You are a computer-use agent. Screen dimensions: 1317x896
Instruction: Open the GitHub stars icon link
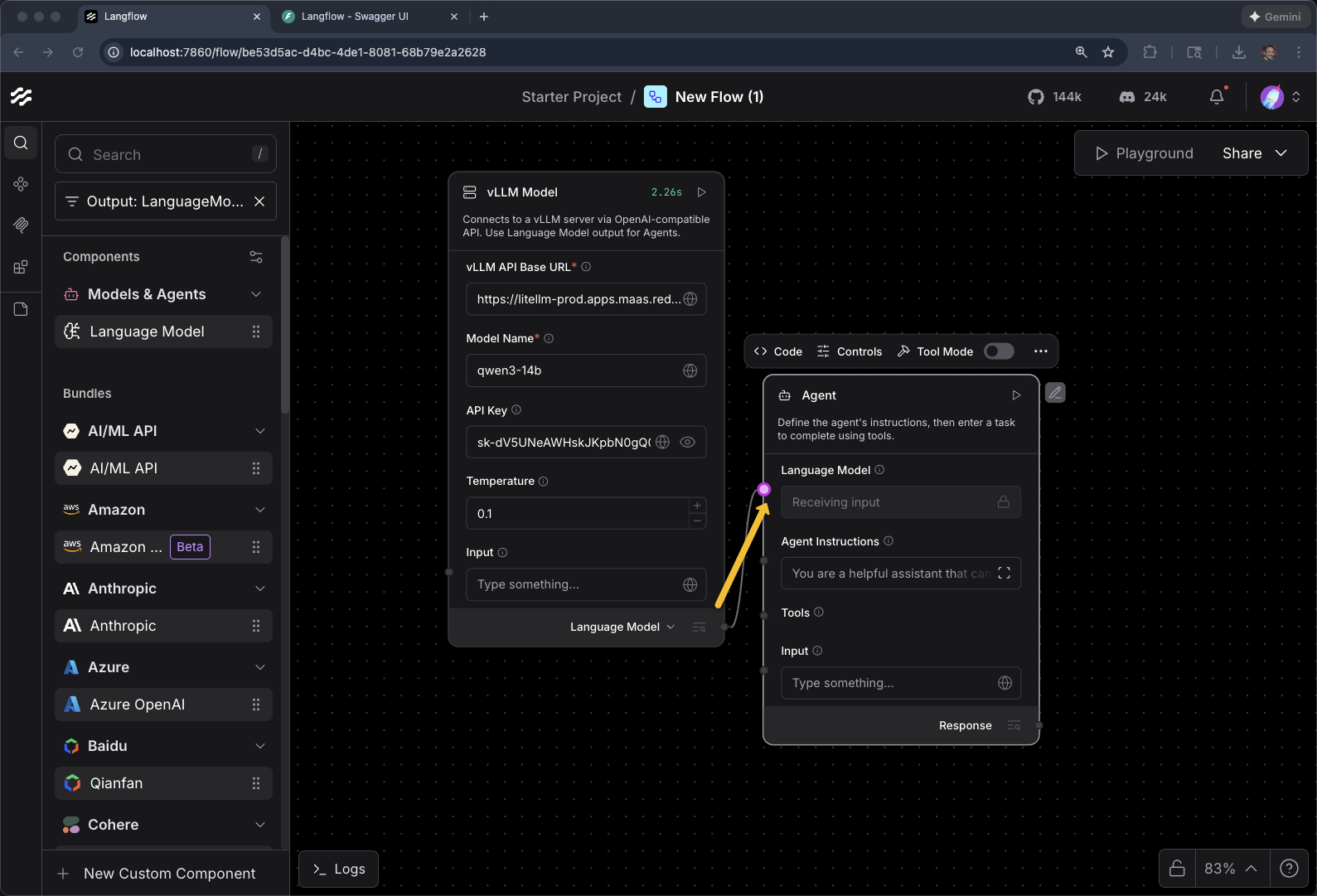coord(1036,97)
